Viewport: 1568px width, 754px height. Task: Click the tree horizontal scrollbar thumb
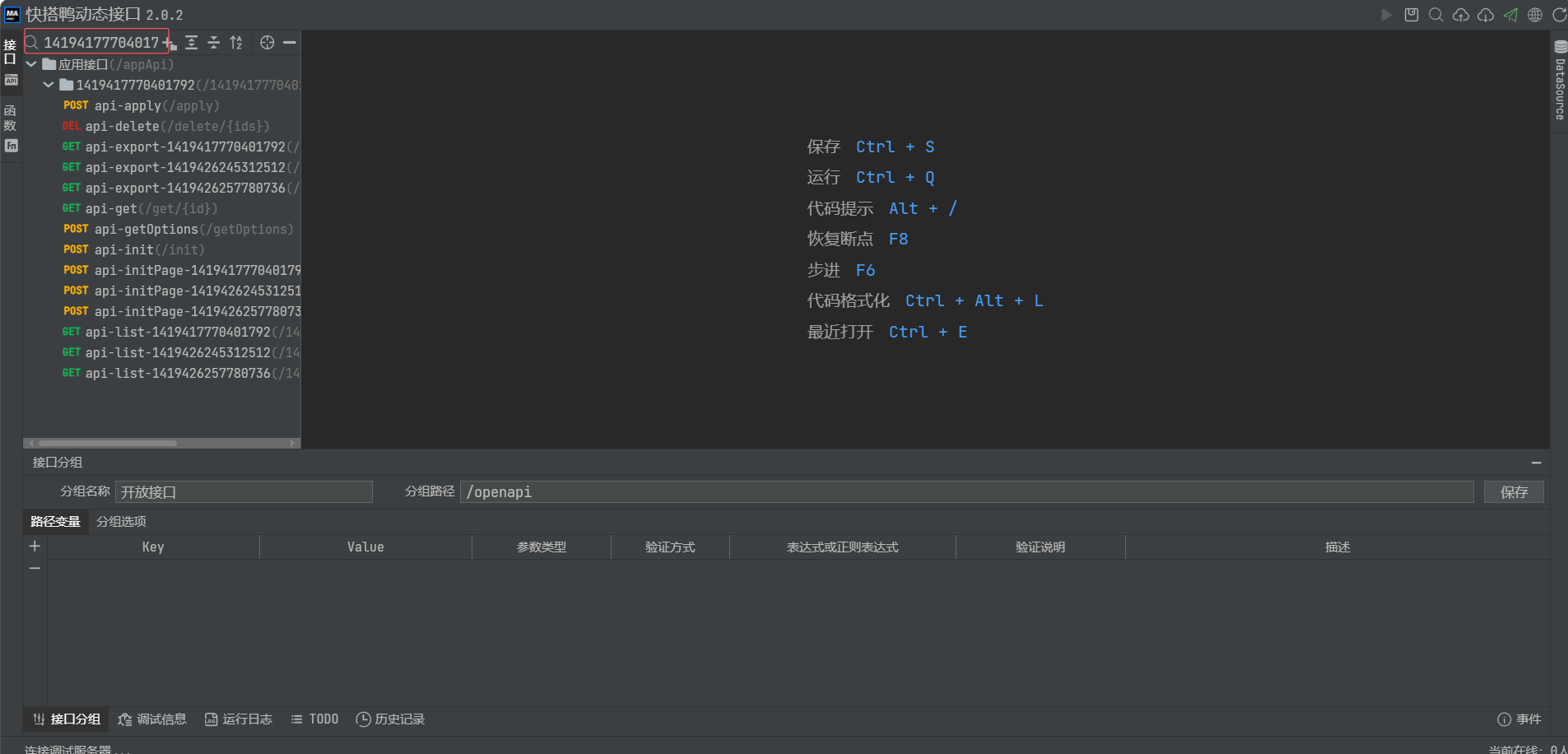107,443
